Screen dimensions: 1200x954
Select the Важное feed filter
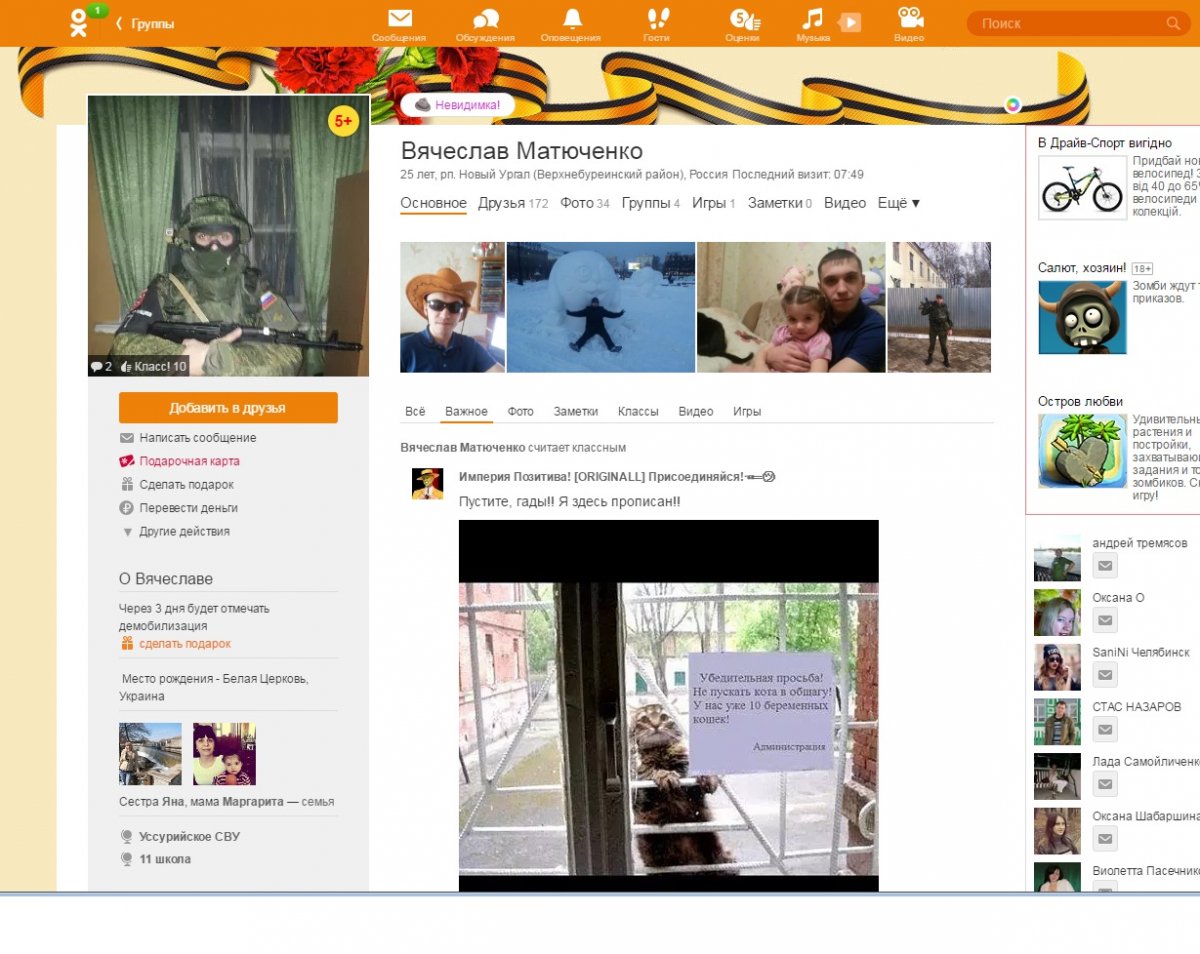(x=466, y=411)
